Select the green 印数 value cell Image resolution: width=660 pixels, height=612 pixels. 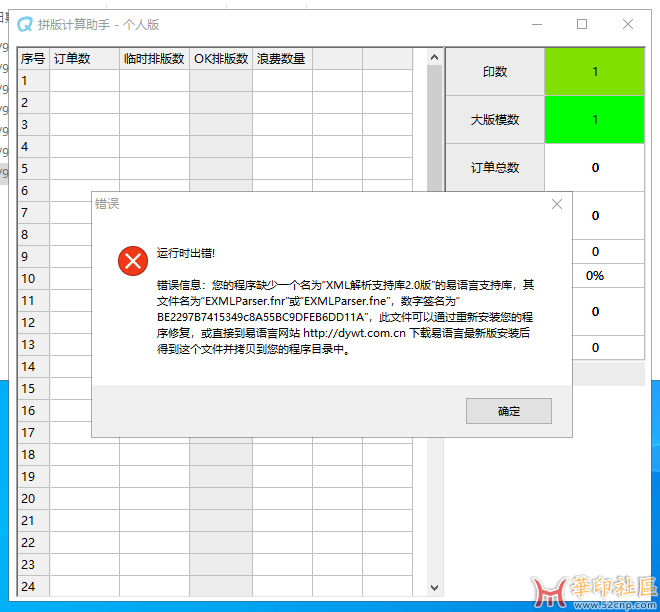[x=594, y=72]
